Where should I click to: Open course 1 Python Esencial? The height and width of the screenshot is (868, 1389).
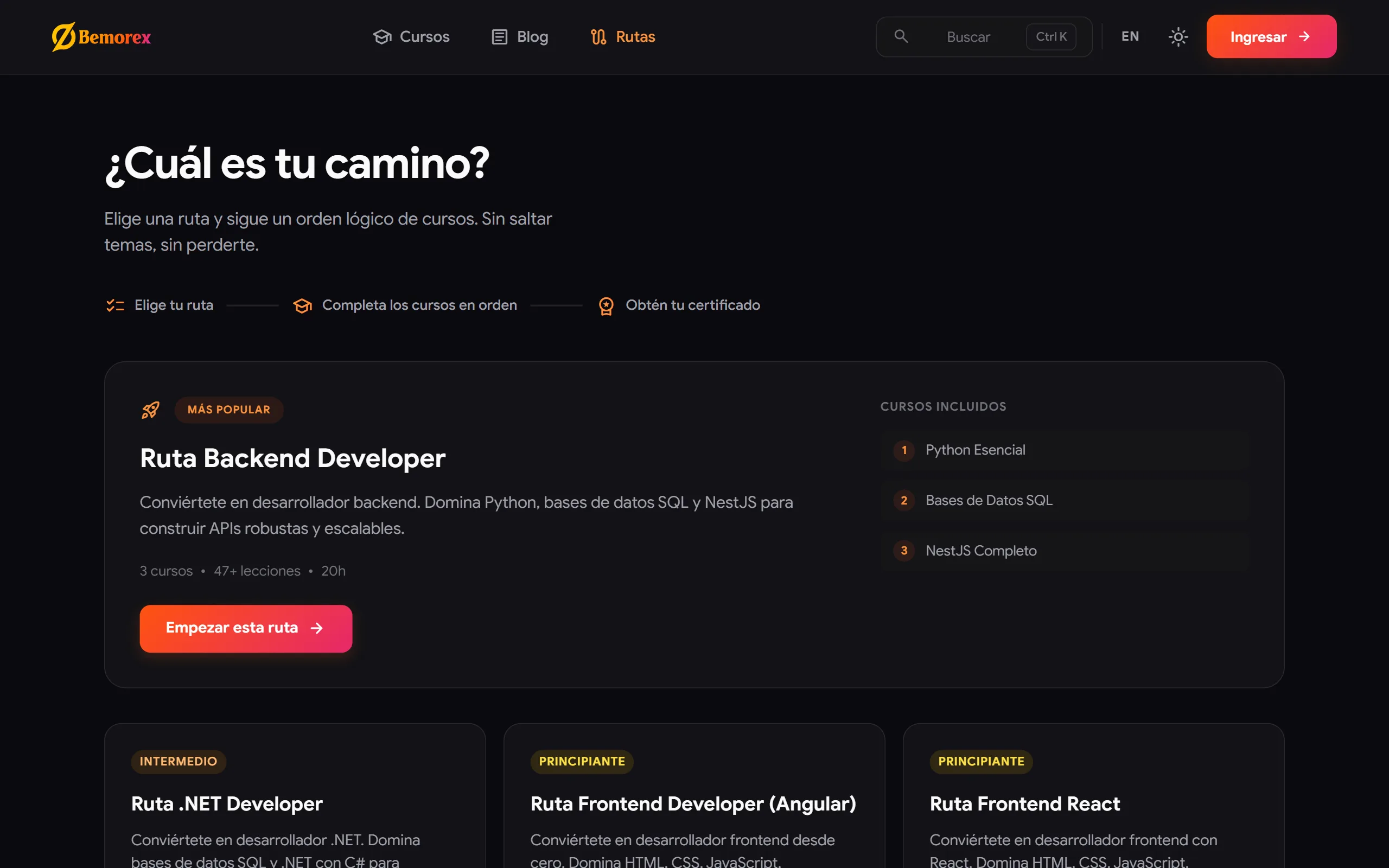(x=1065, y=450)
